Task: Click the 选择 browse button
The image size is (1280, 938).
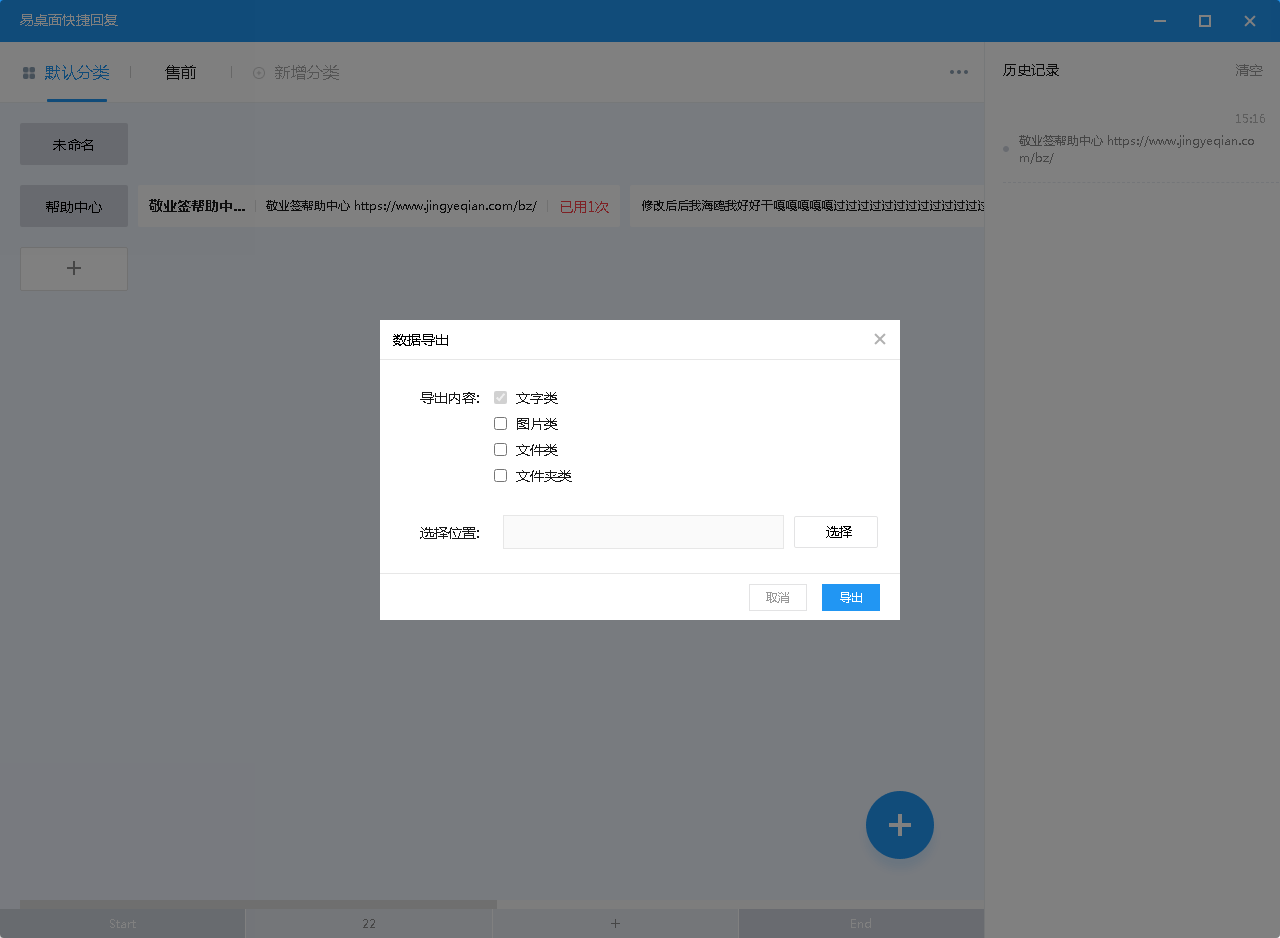Action: [836, 532]
